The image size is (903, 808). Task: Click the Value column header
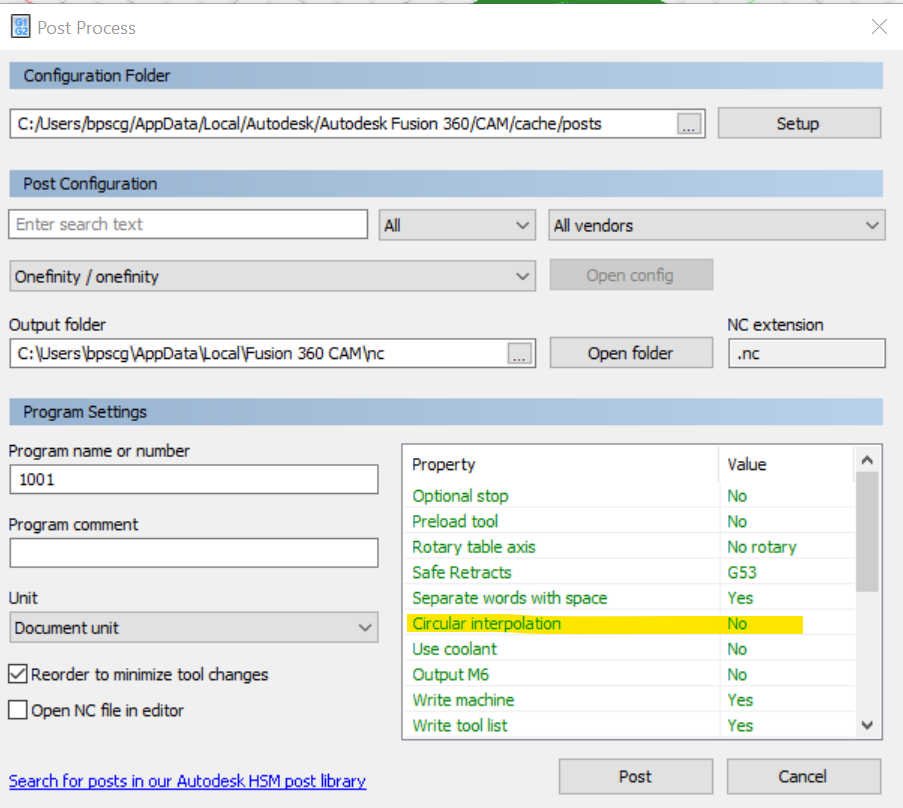[787, 464]
